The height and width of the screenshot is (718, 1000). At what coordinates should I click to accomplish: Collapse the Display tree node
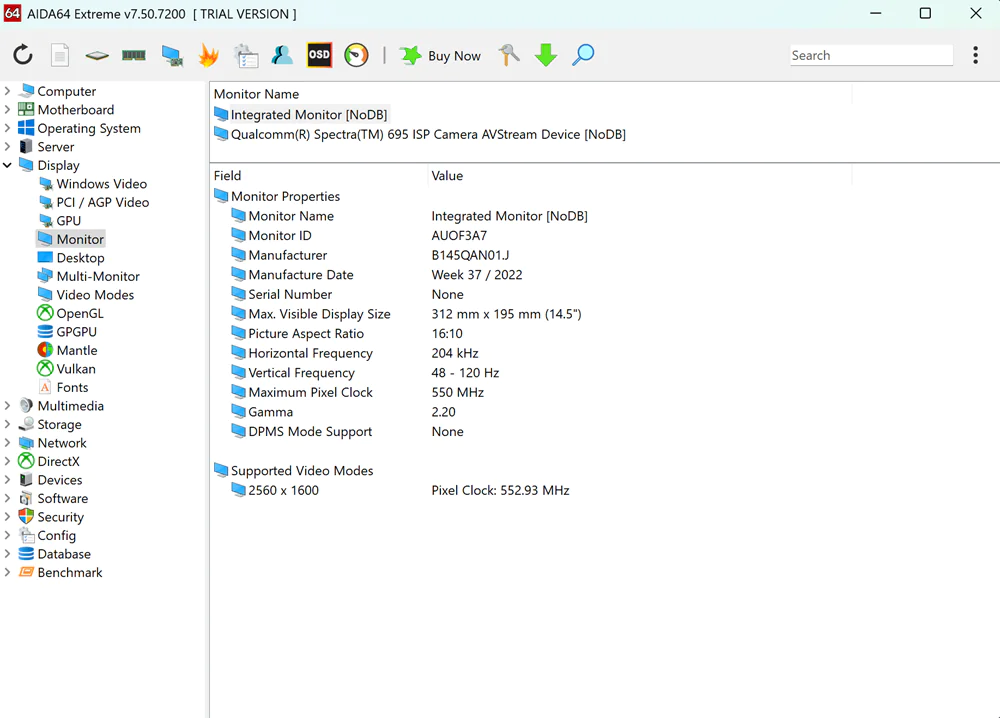(8, 165)
